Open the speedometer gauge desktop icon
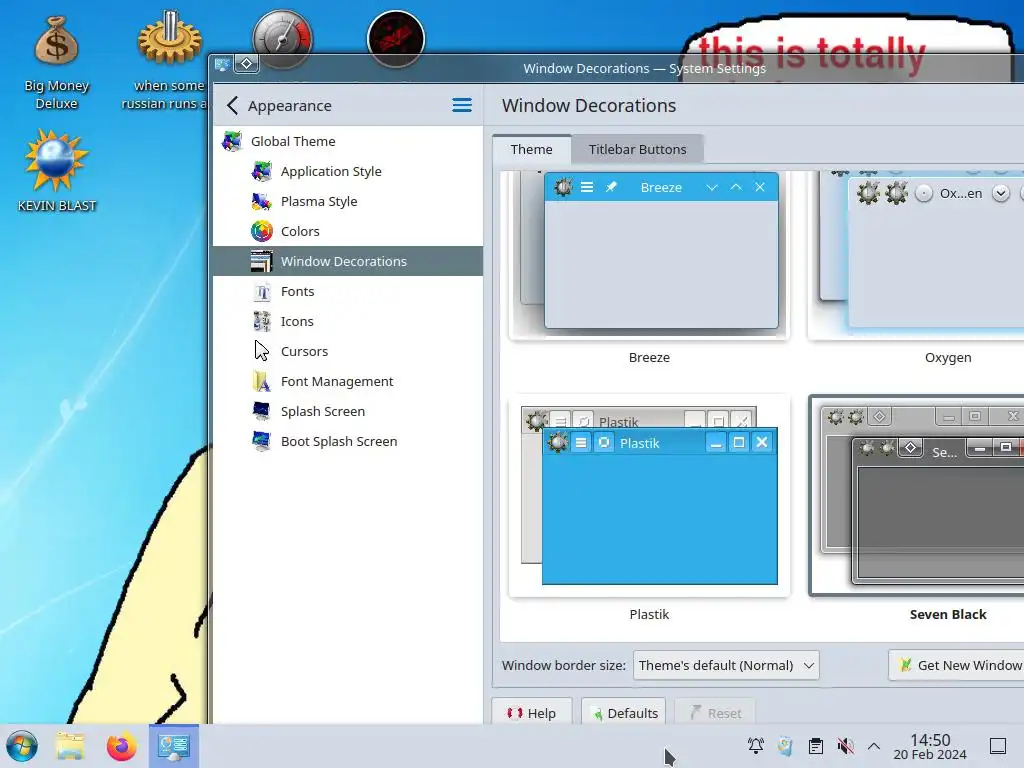Viewport: 1024px width, 768px height. 283,38
